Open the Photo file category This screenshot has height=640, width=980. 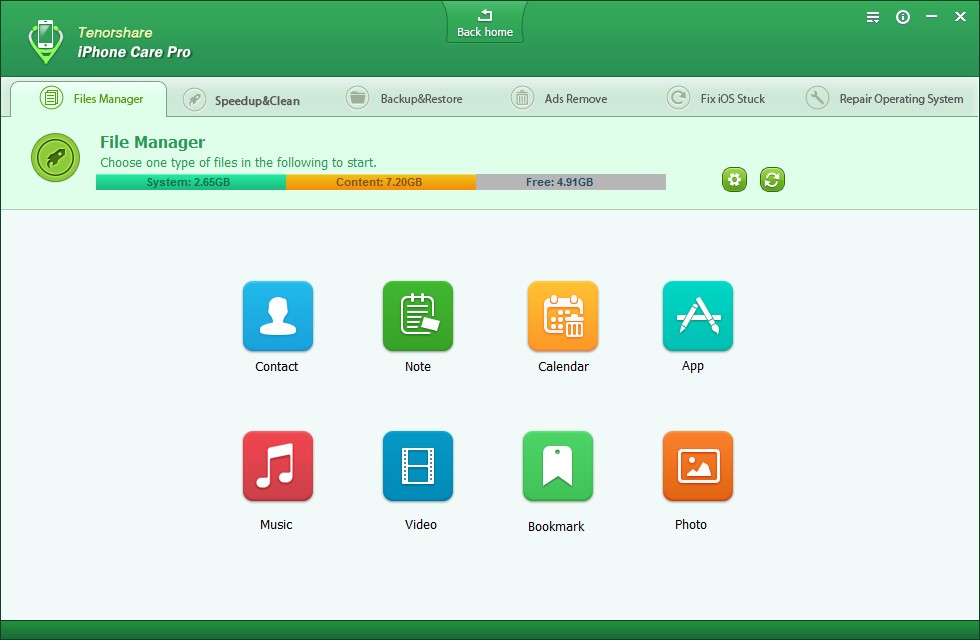tap(697, 466)
